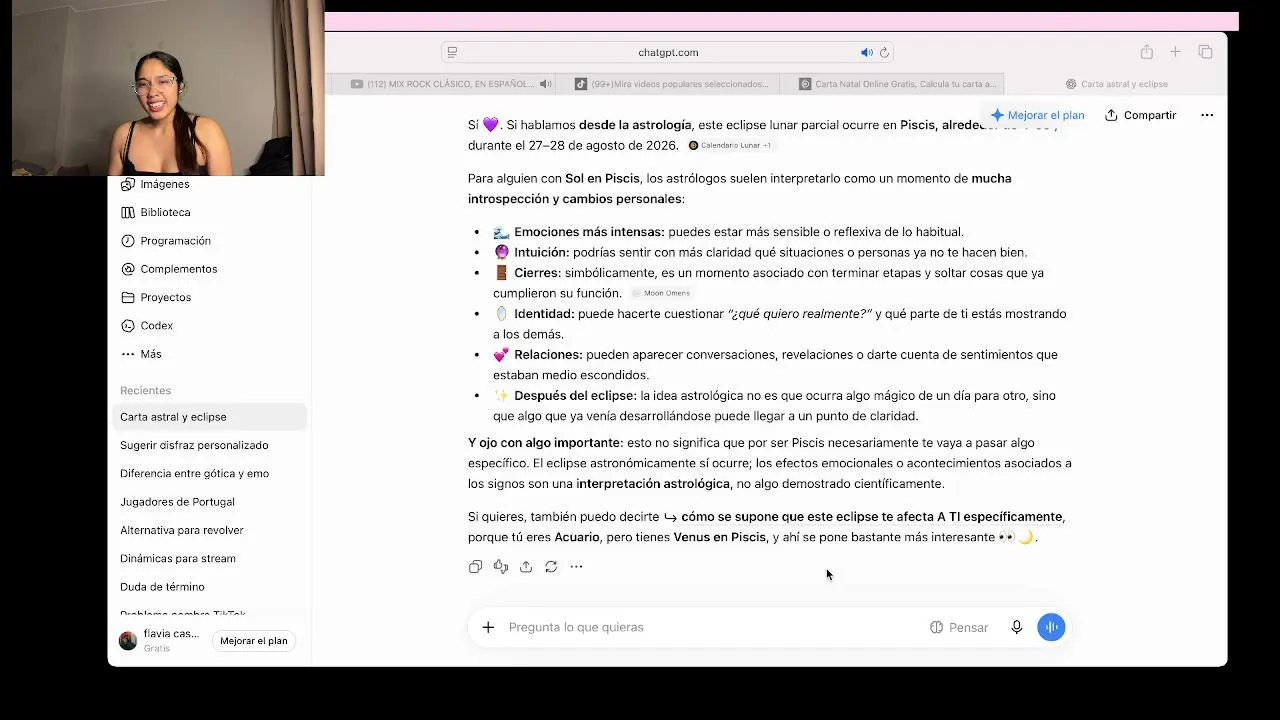The width and height of the screenshot is (1280, 720).
Task: Add attachment with plus icon
Action: [x=488, y=627]
